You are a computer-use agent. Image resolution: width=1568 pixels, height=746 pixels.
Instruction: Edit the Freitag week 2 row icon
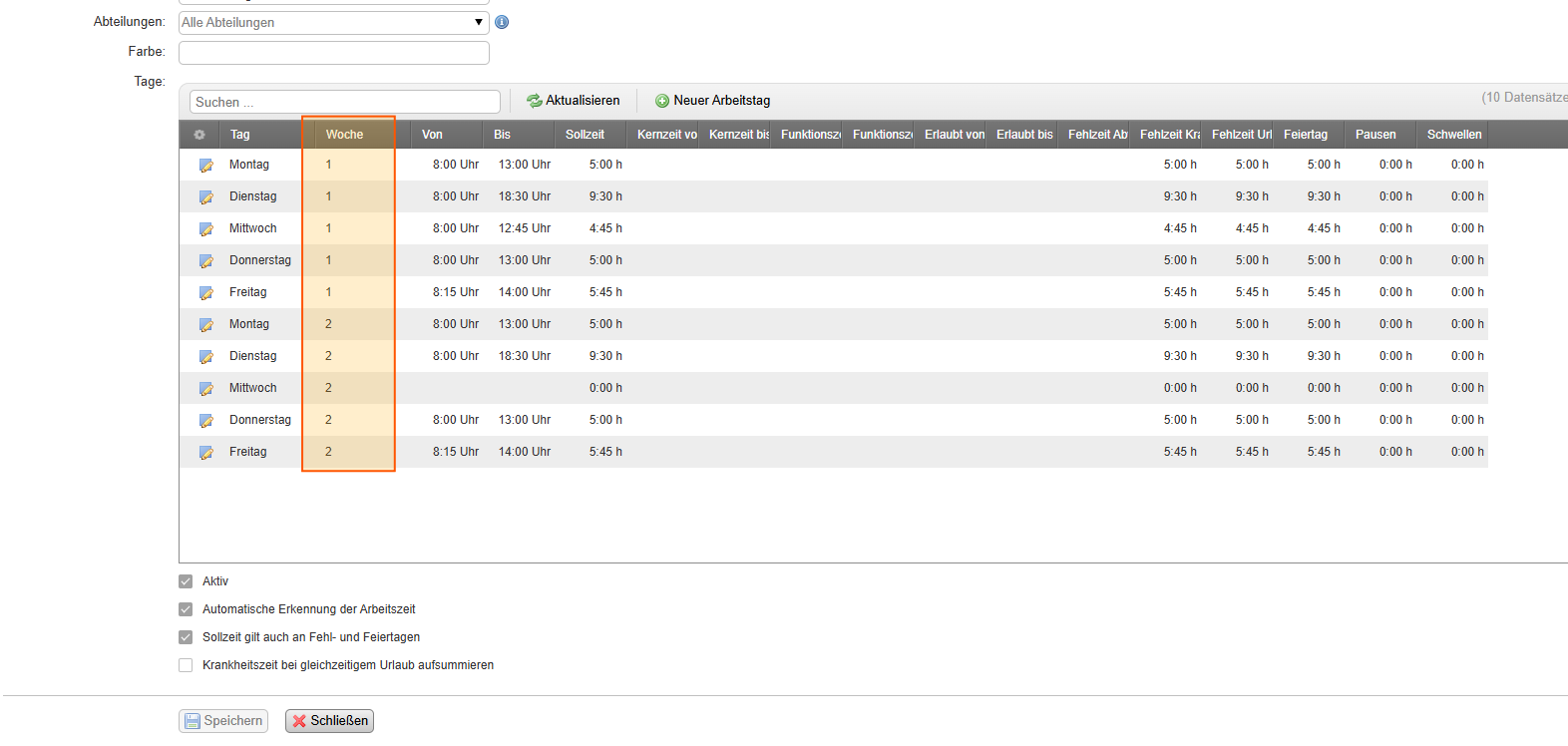click(x=206, y=453)
